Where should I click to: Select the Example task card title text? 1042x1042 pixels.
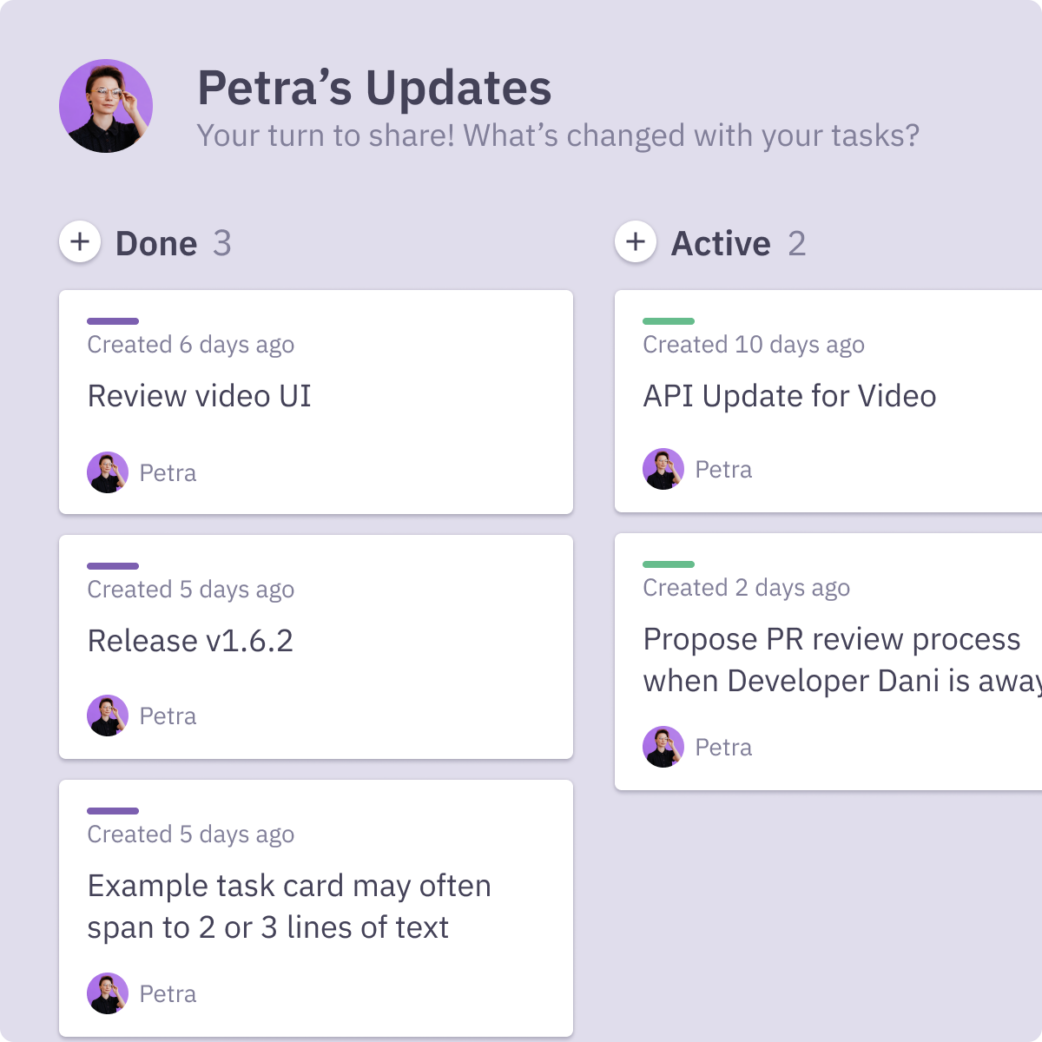[x=289, y=906]
